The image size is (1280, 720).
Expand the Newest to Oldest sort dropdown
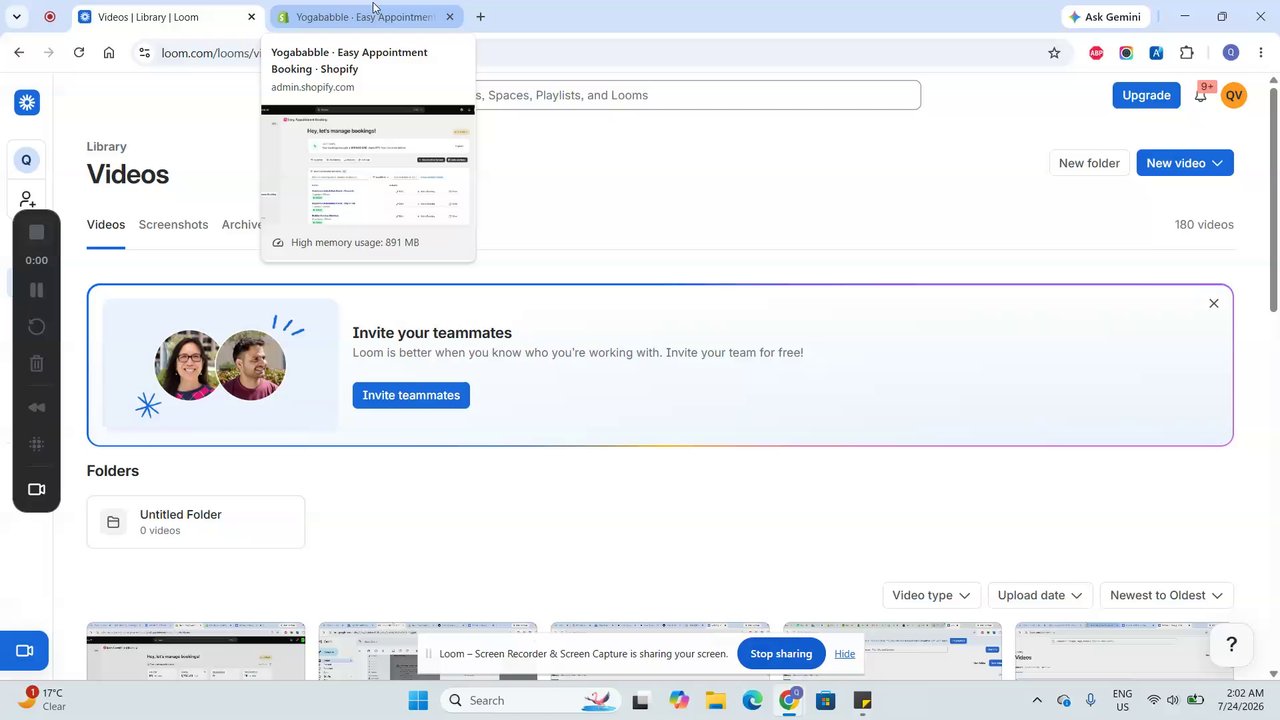(1166, 595)
